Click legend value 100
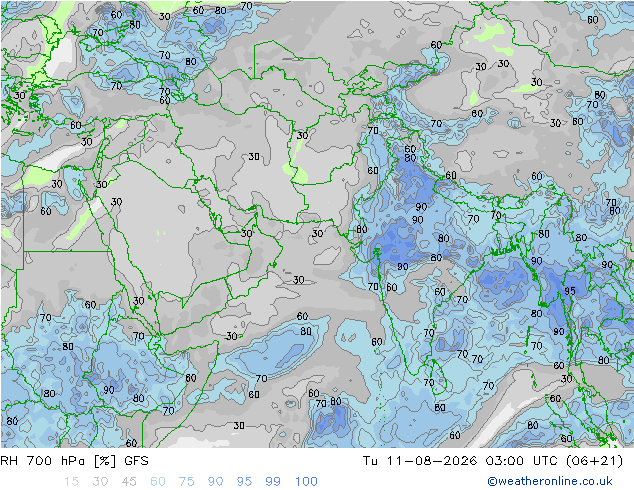634x490 pixels. point(306,482)
